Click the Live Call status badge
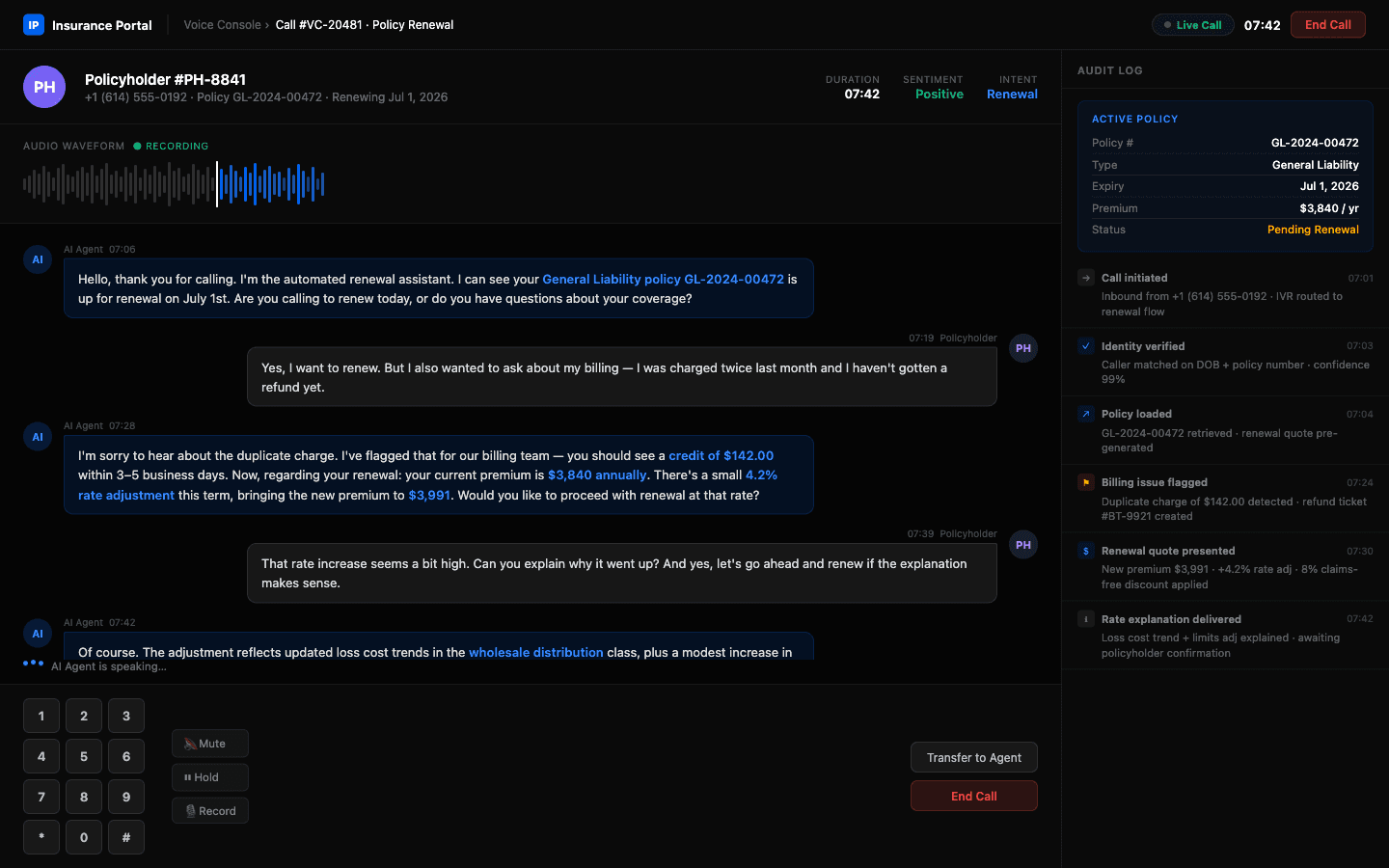The width and height of the screenshot is (1389, 868). [x=1192, y=25]
